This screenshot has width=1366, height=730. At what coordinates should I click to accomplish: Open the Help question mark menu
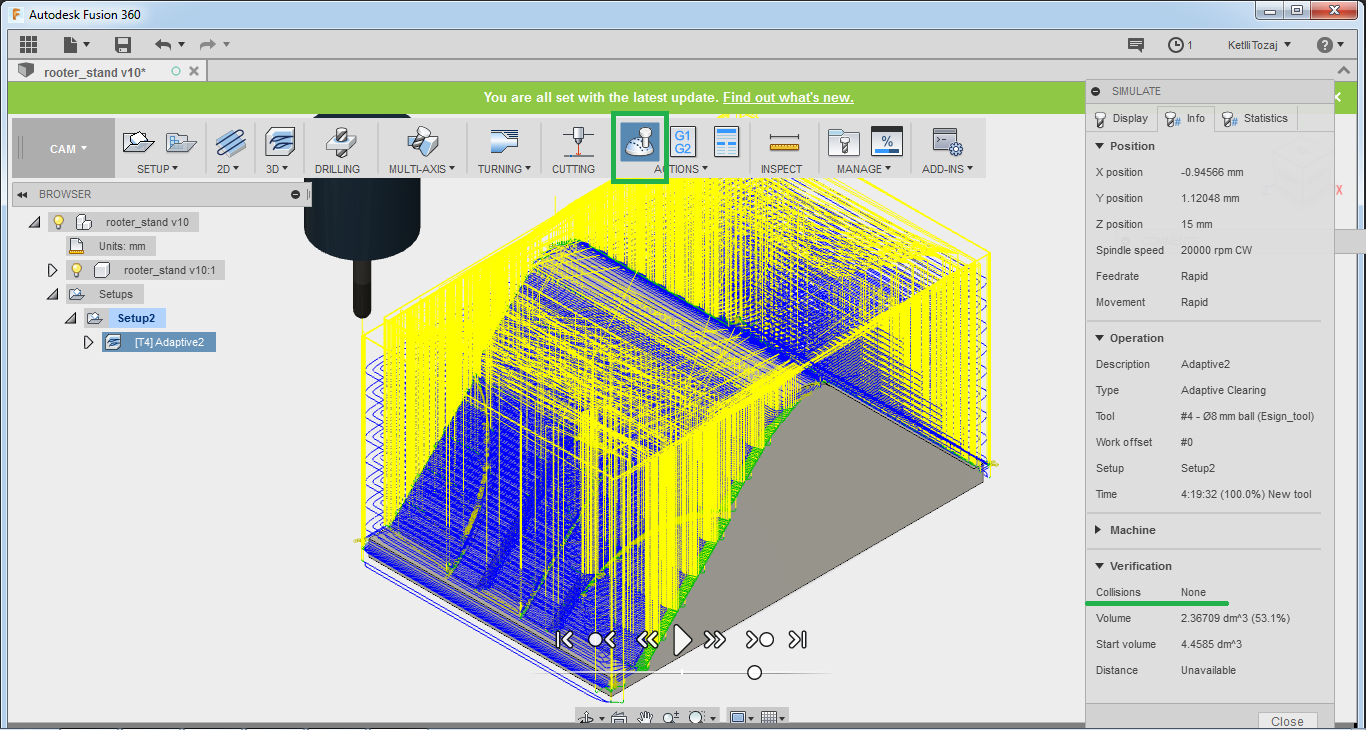(x=1330, y=45)
